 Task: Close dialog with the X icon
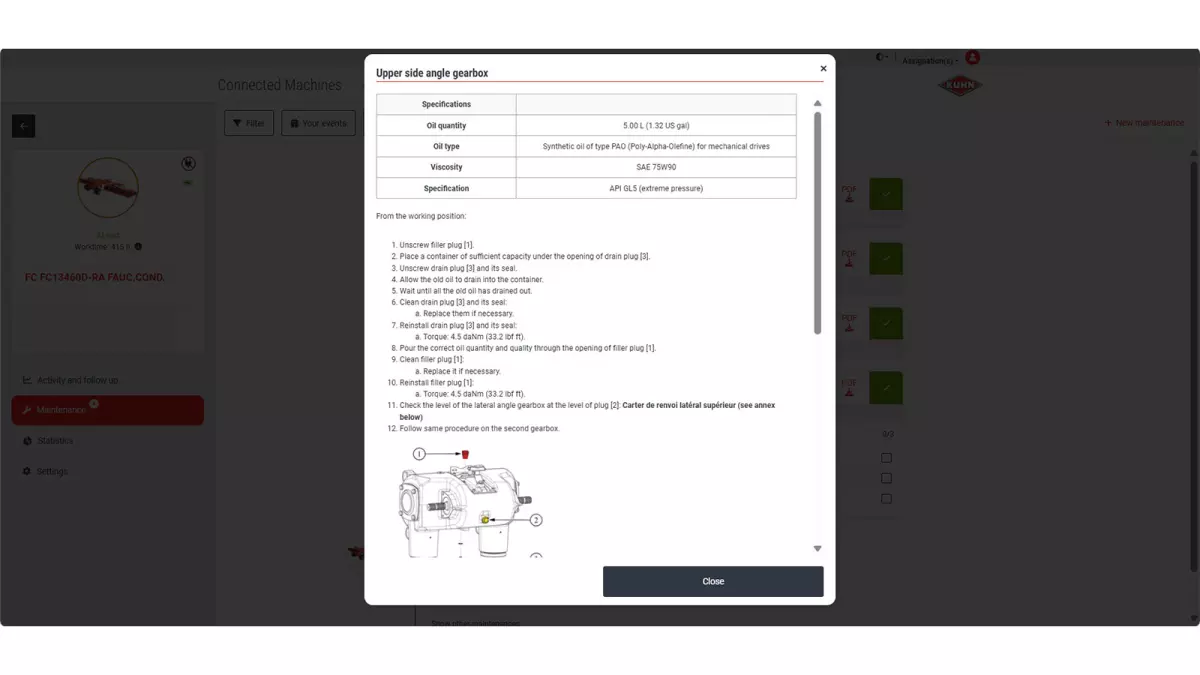pyautogui.click(x=823, y=69)
